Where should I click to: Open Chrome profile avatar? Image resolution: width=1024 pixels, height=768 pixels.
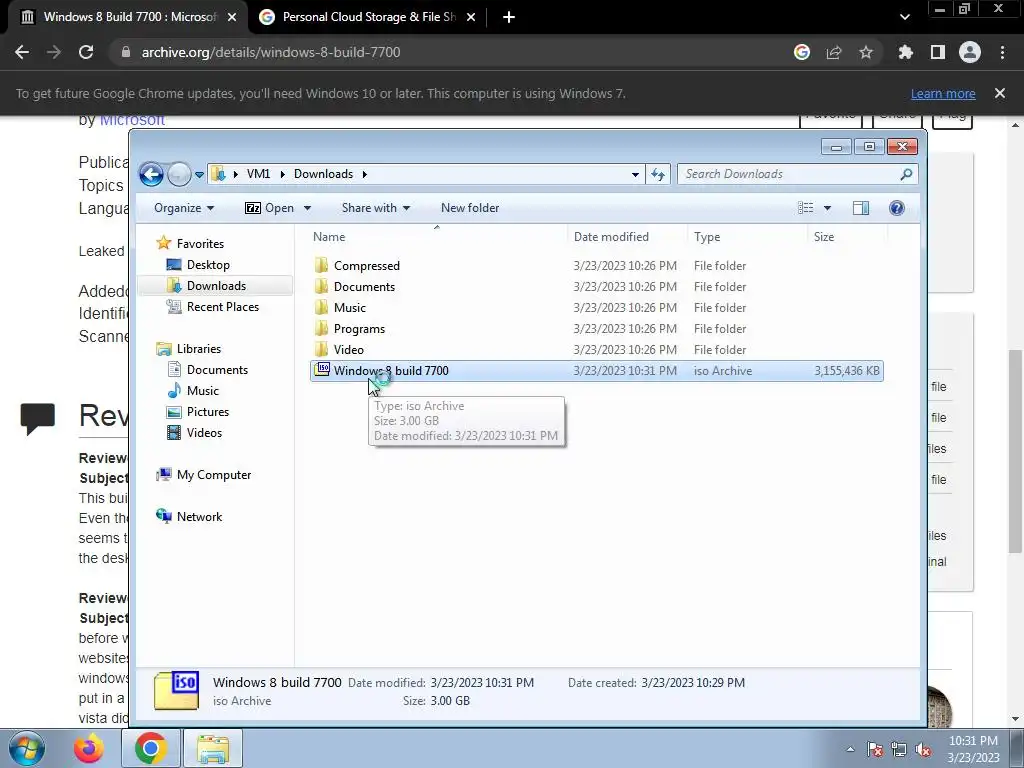970,52
